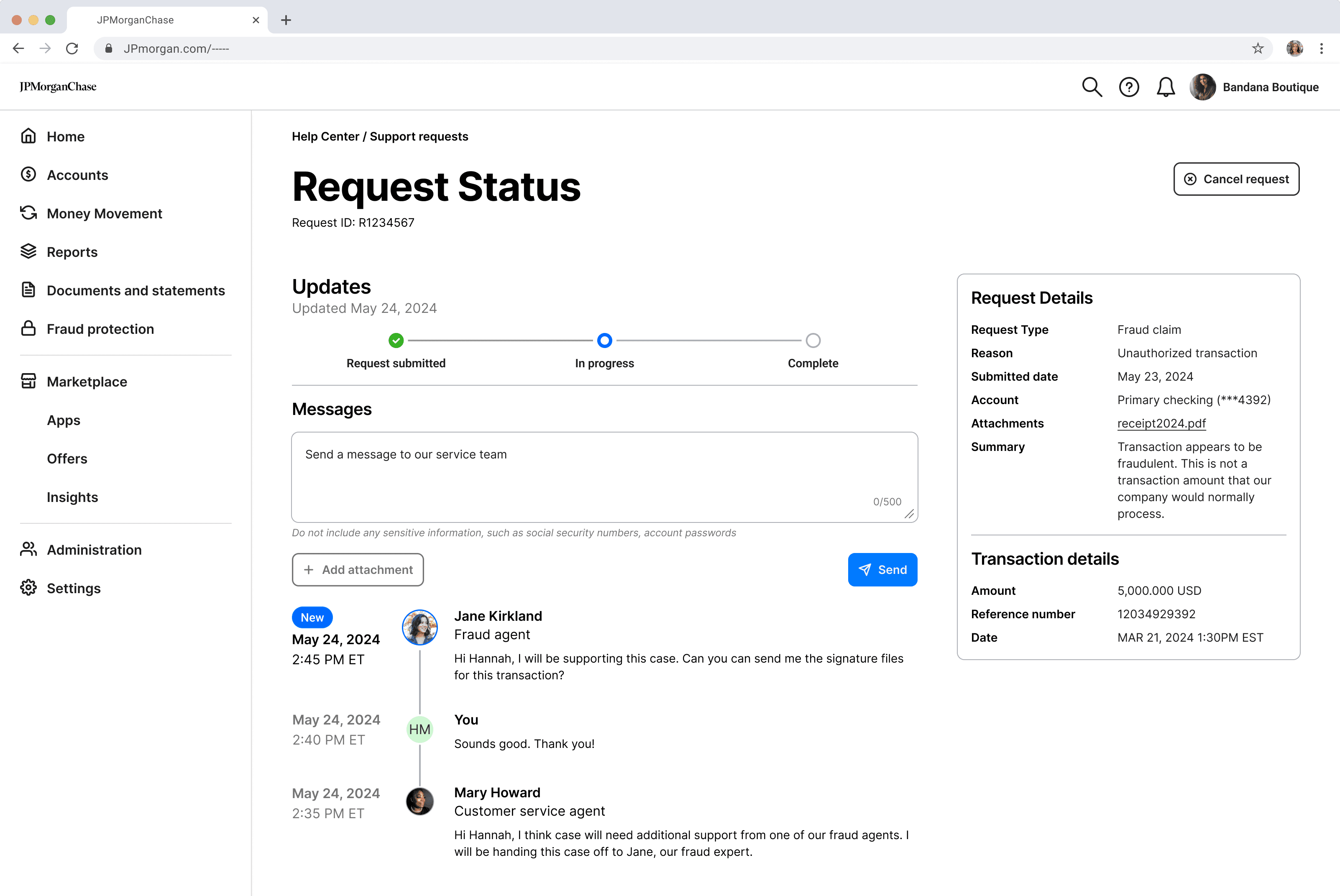
Task: Open notifications bell icon
Action: 1165,87
